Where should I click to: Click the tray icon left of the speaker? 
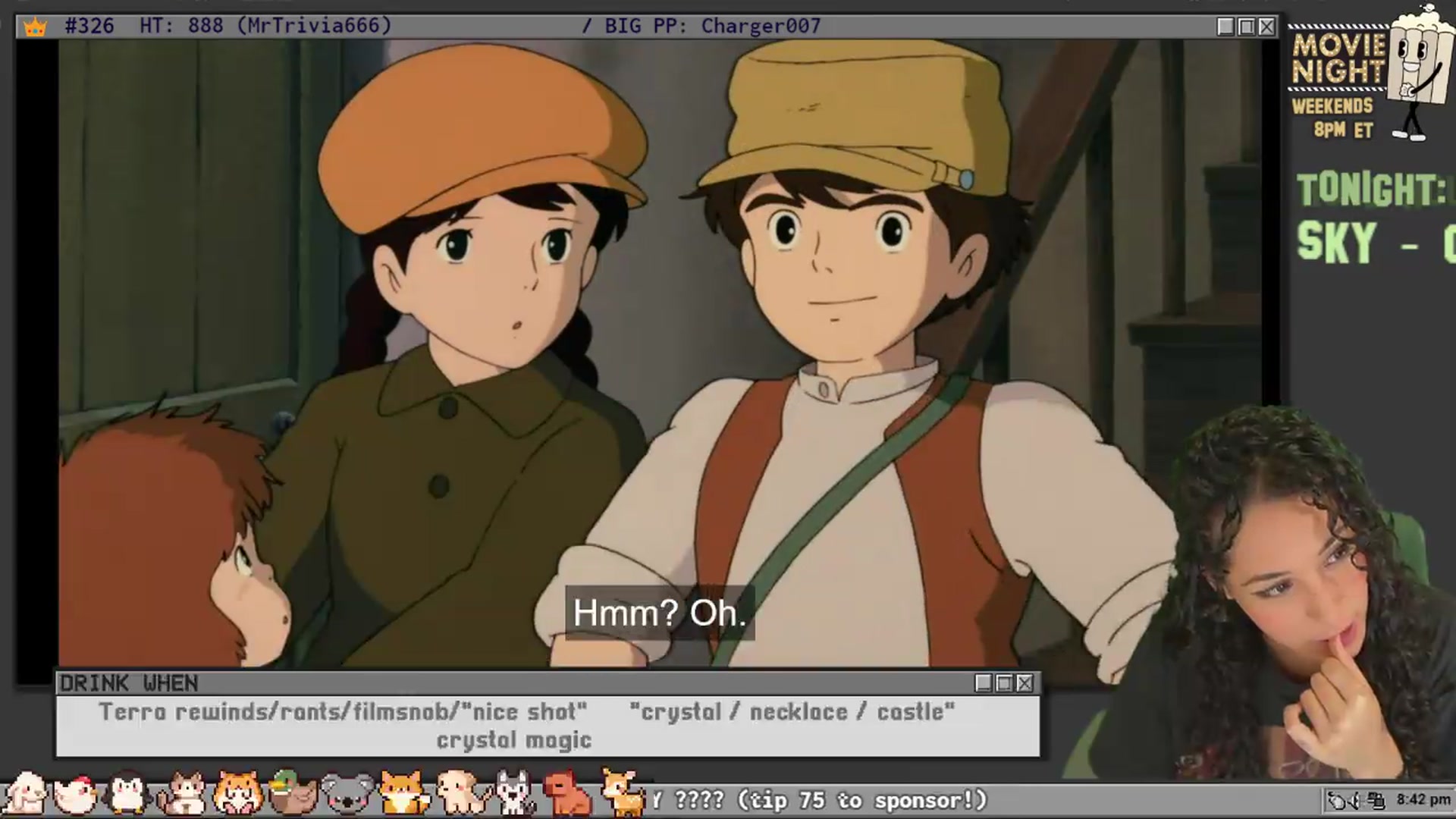[x=1338, y=800]
